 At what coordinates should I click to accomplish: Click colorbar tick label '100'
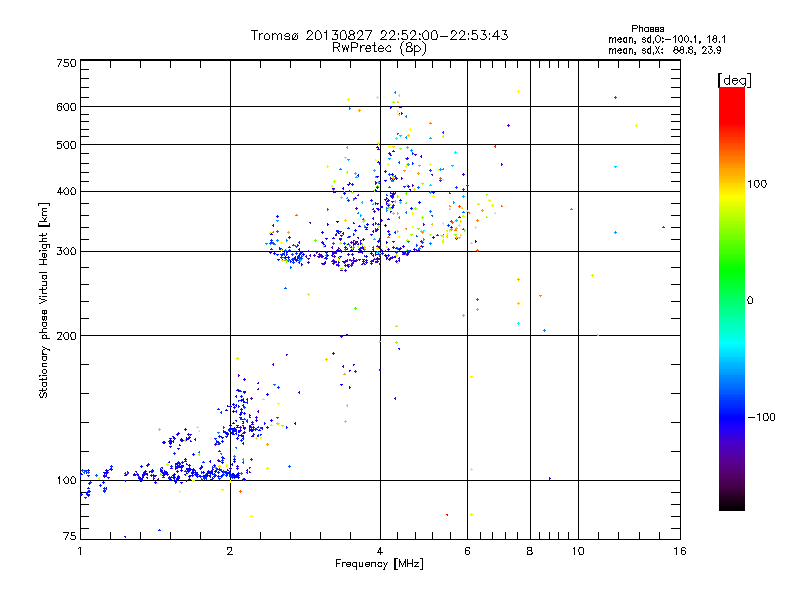pyautogui.click(x=757, y=184)
